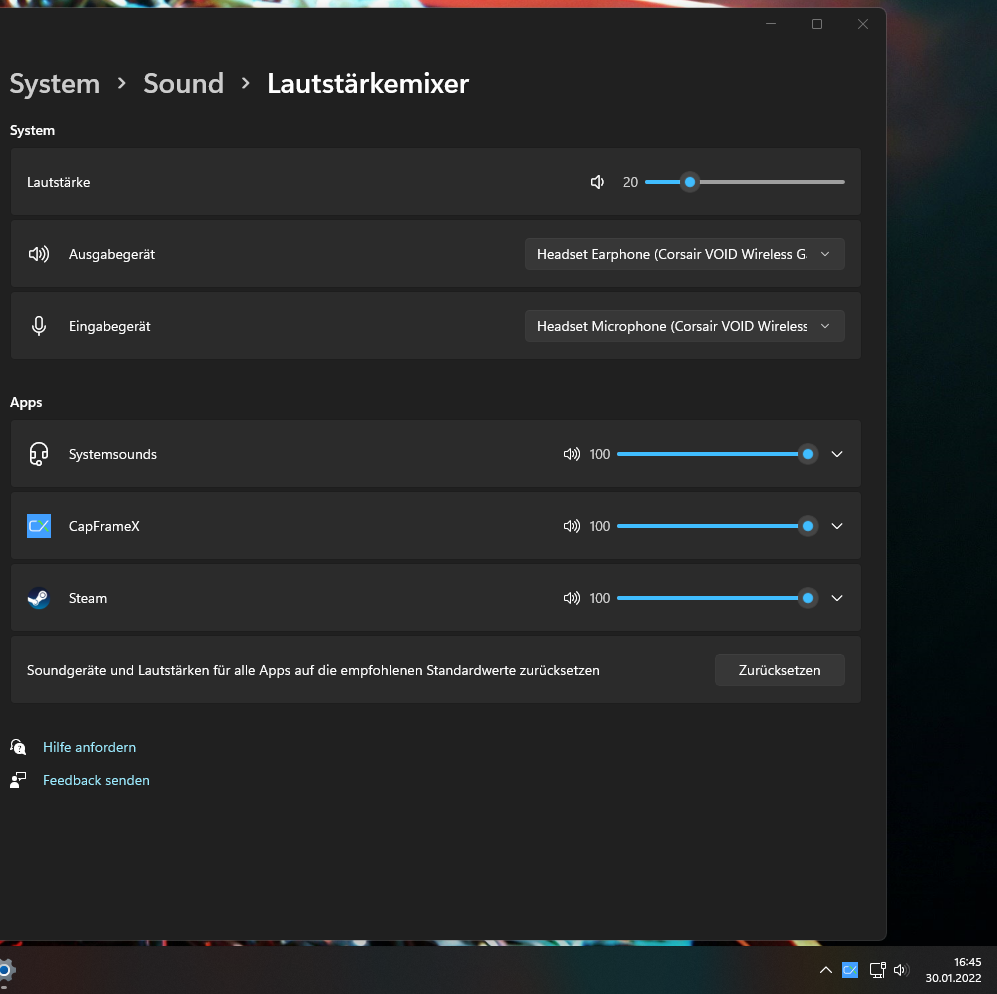Viewport: 997px width, 994px height.
Task: Click the Systemsounds headset icon
Action: coord(39,454)
